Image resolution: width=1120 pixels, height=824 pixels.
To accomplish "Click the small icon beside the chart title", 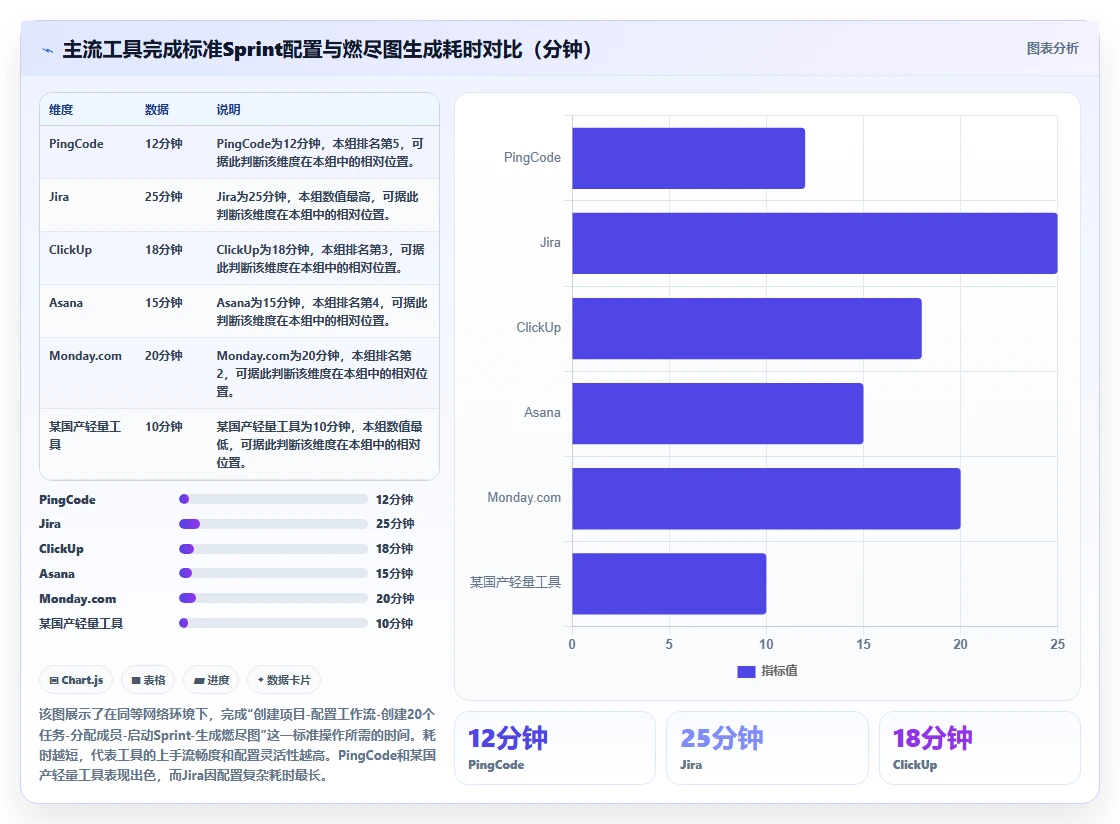I will [47, 50].
